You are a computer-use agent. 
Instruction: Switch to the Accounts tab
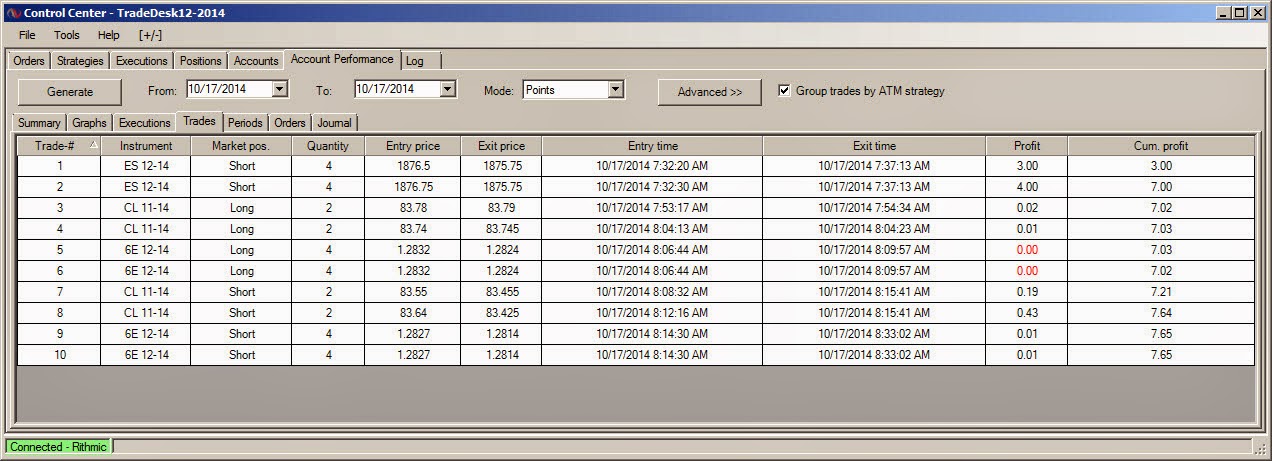click(x=256, y=61)
